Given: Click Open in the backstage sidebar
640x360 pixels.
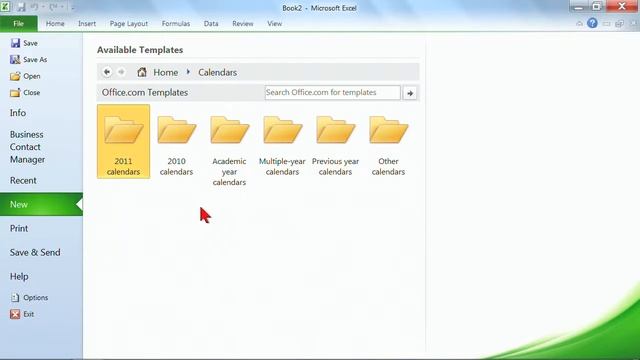Looking at the screenshot, I should (x=25, y=76).
